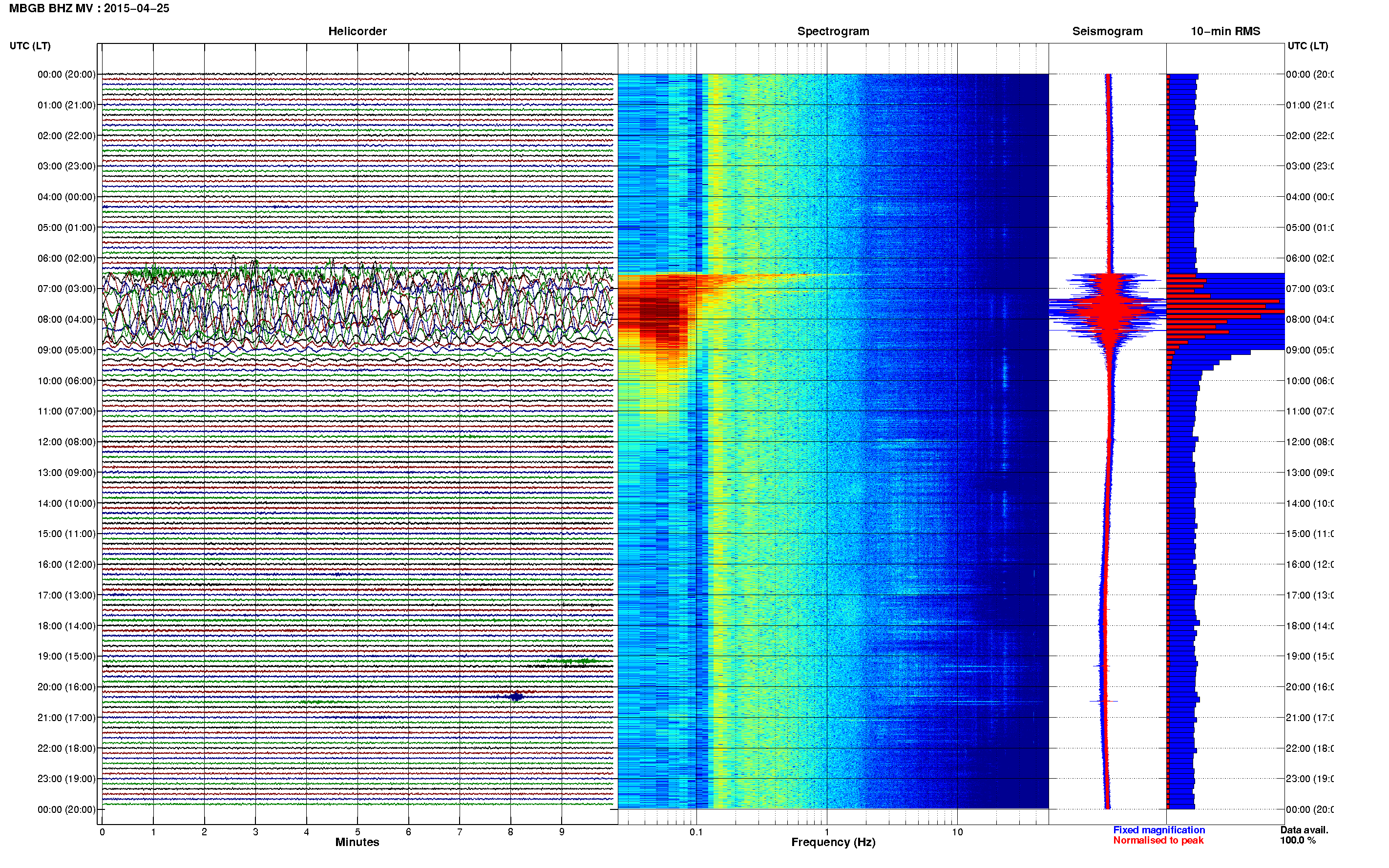The height and width of the screenshot is (868, 1389).
Task: Click the left '12:00 (08:00)' time label
Action: click(x=66, y=442)
